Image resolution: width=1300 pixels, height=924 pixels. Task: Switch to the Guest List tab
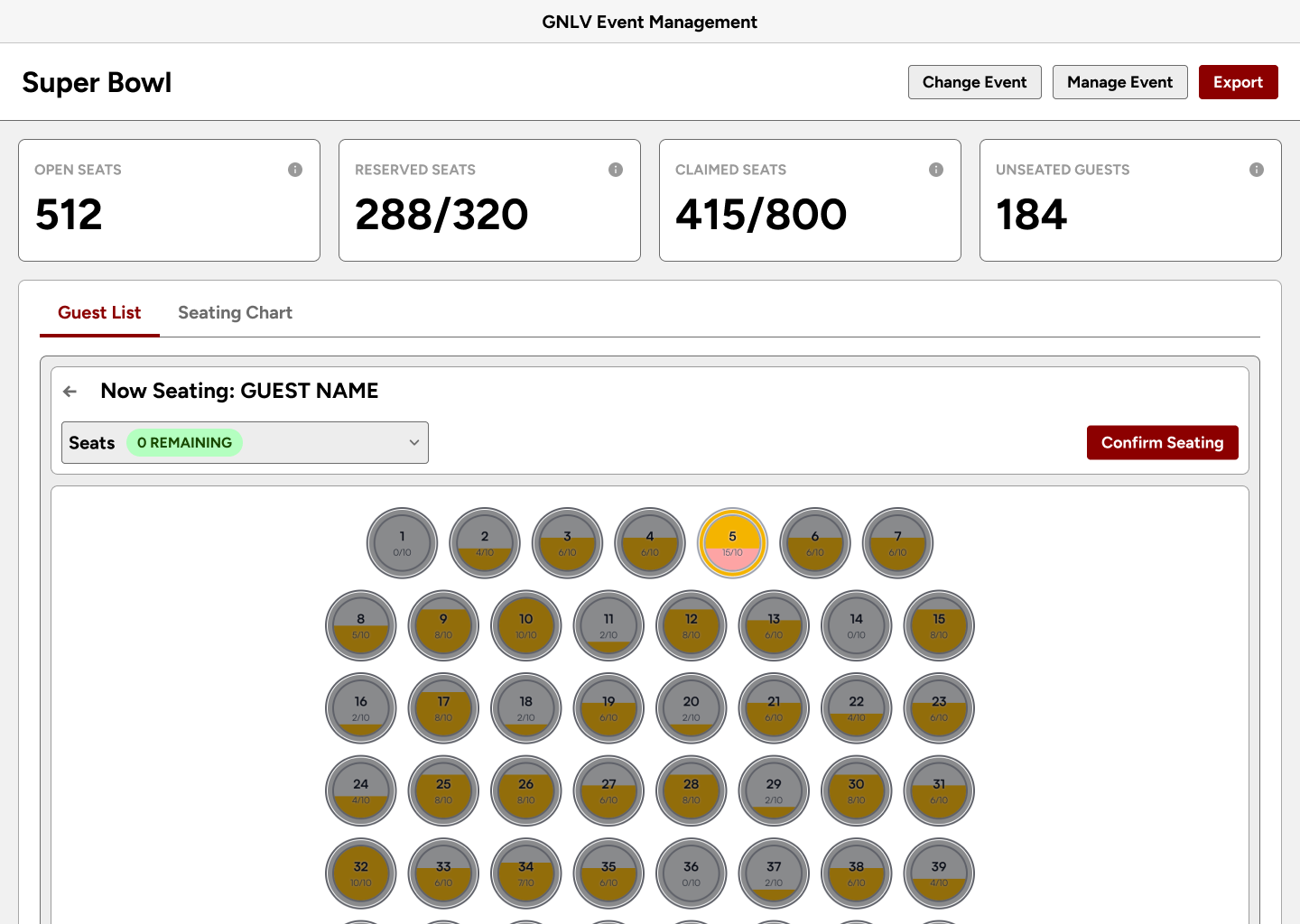[x=99, y=313]
